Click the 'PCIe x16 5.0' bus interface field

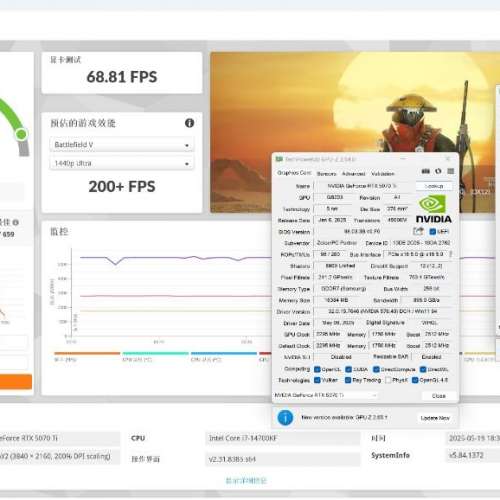(415, 254)
